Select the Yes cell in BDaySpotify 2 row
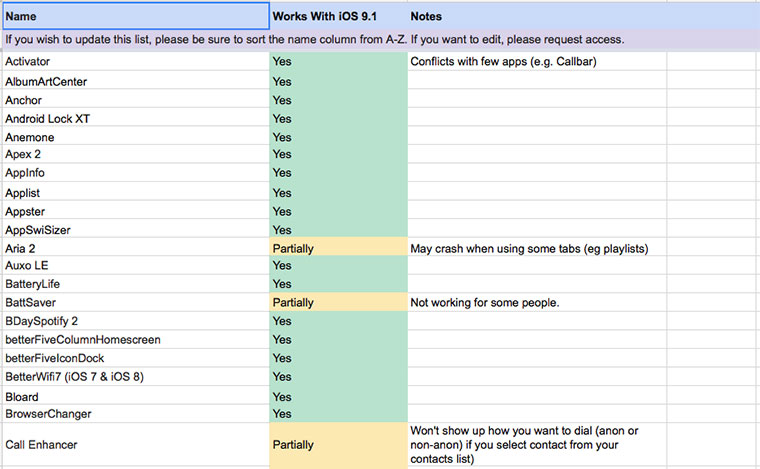Image resolution: width=760 pixels, height=469 pixels. point(338,321)
